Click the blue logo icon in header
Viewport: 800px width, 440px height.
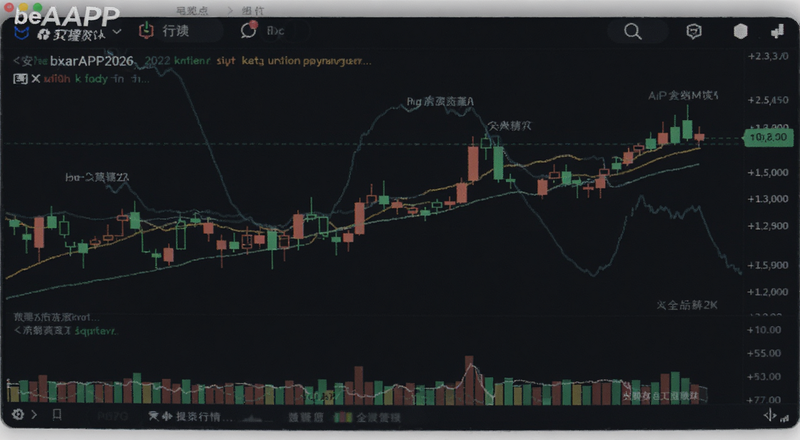[x=21, y=33]
